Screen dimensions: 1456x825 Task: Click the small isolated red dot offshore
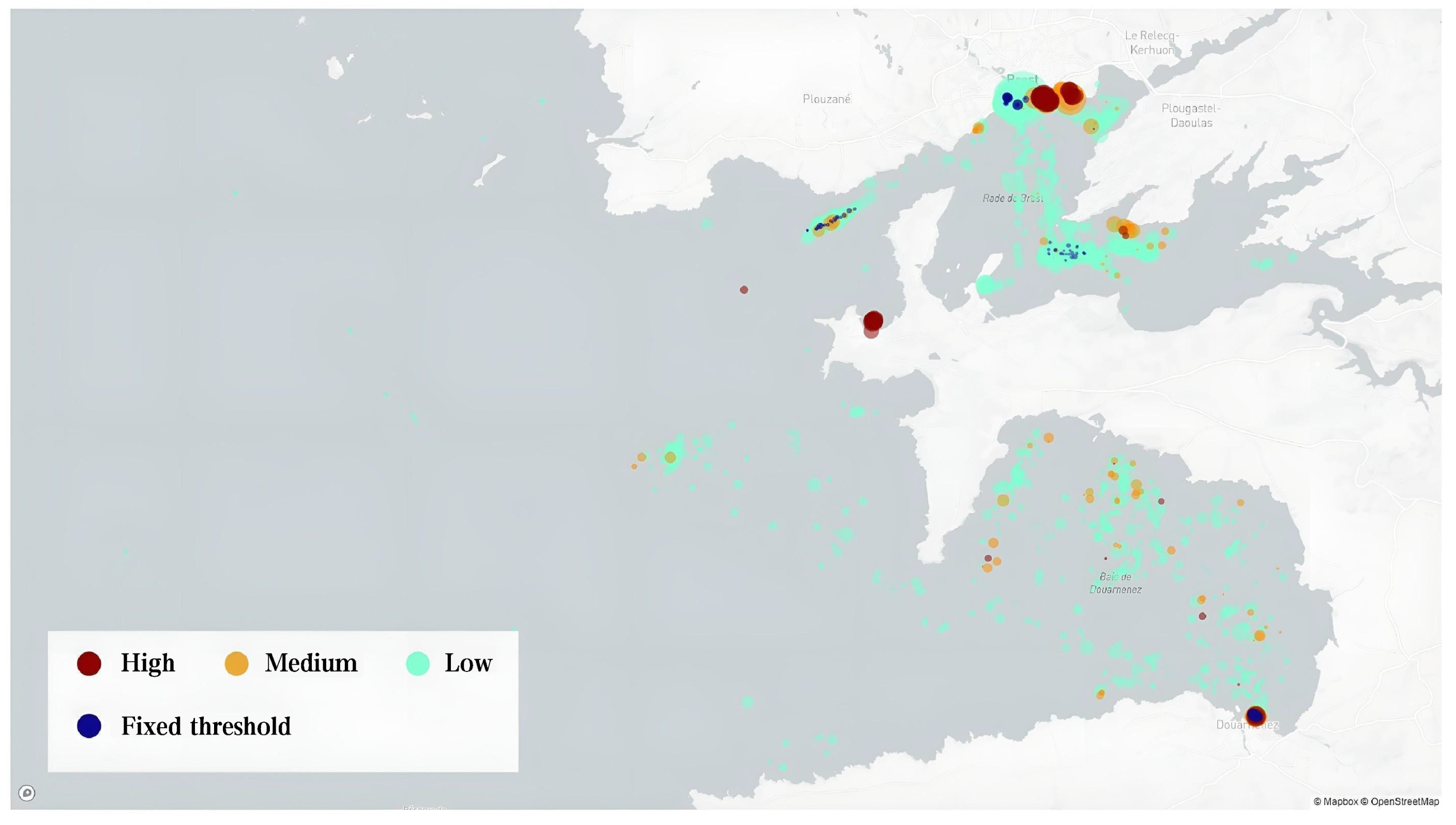[x=744, y=290]
